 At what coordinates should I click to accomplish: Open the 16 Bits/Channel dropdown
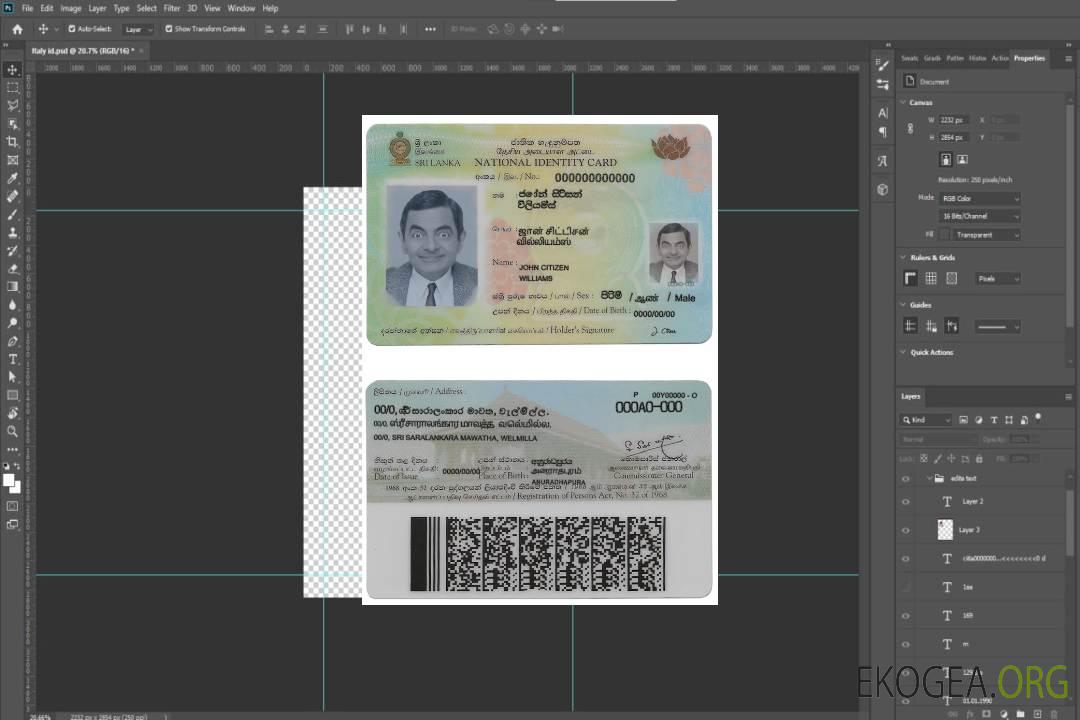(x=980, y=216)
